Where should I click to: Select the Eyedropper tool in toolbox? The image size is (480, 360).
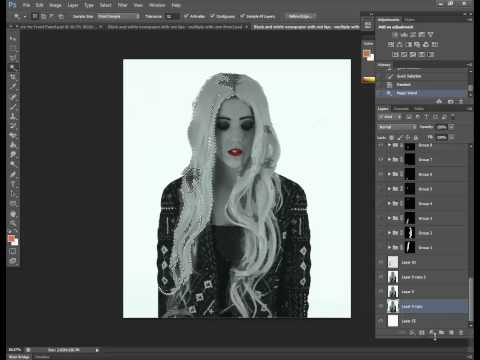click(x=13, y=87)
